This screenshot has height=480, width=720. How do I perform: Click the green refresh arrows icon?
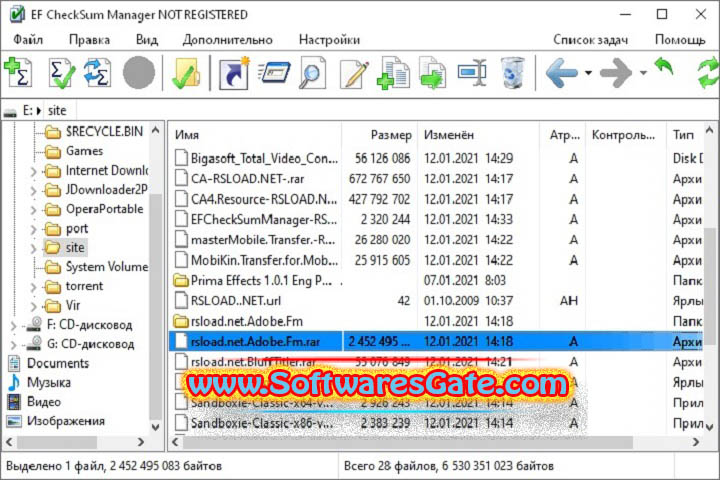(708, 72)
